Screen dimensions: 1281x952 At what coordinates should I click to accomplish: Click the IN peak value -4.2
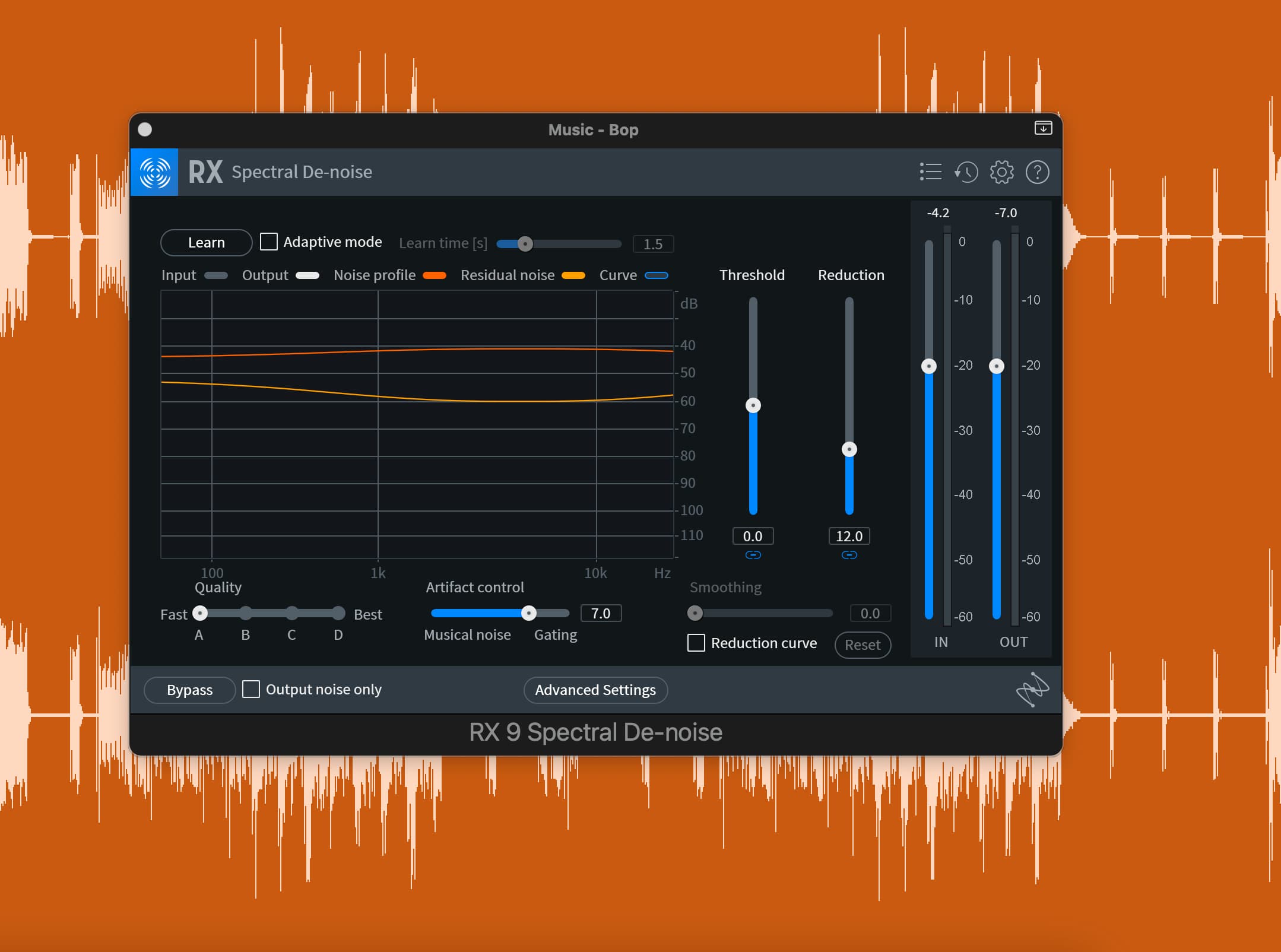pos(938,212)
